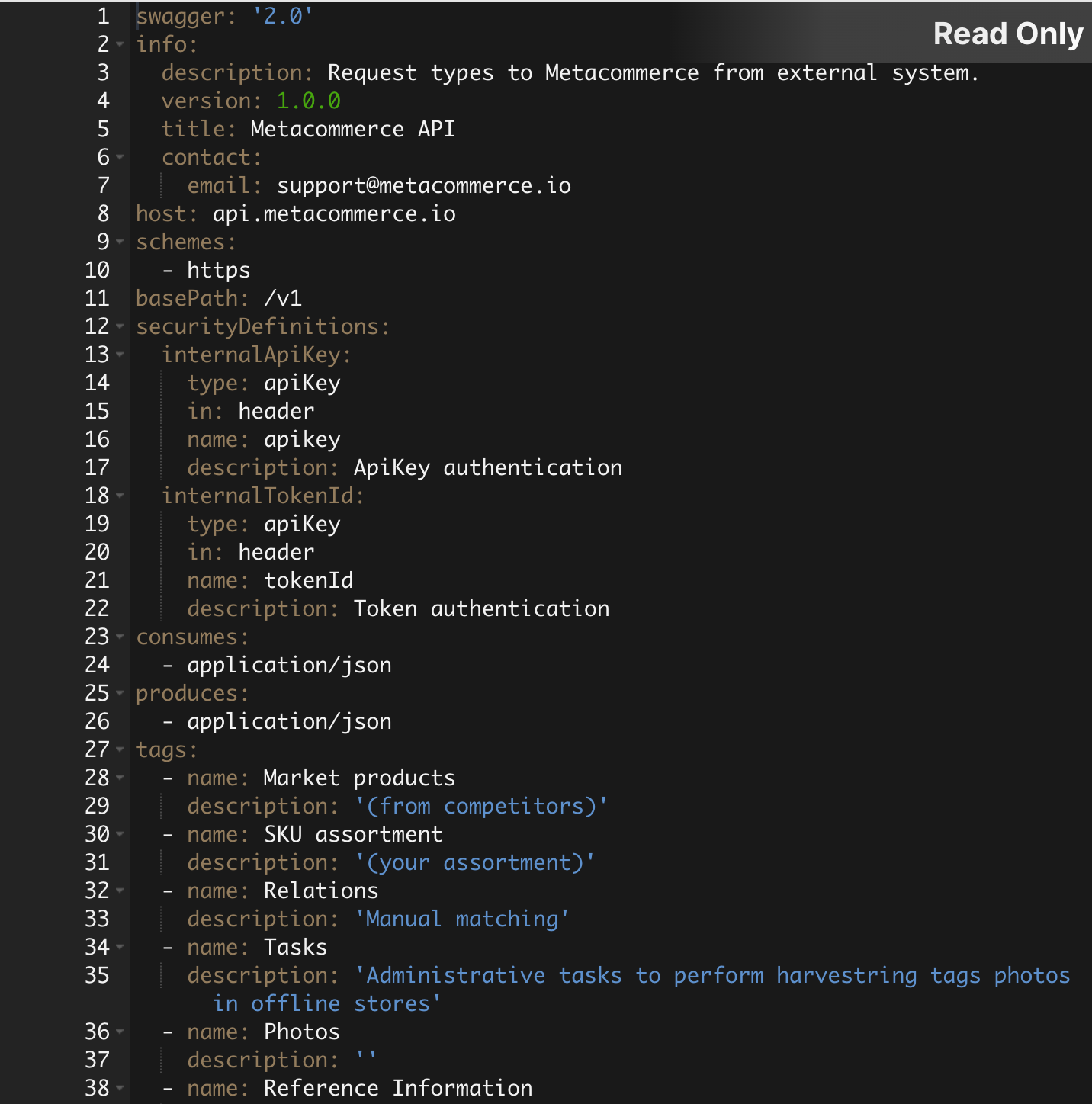Click the '(your assortment)' description

click(x=475, y=862)
